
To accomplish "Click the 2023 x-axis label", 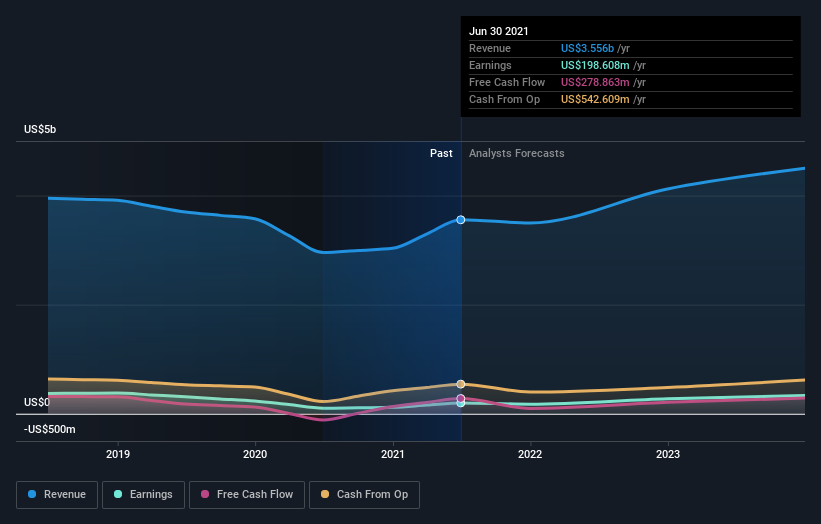I will tap(668, 454).
